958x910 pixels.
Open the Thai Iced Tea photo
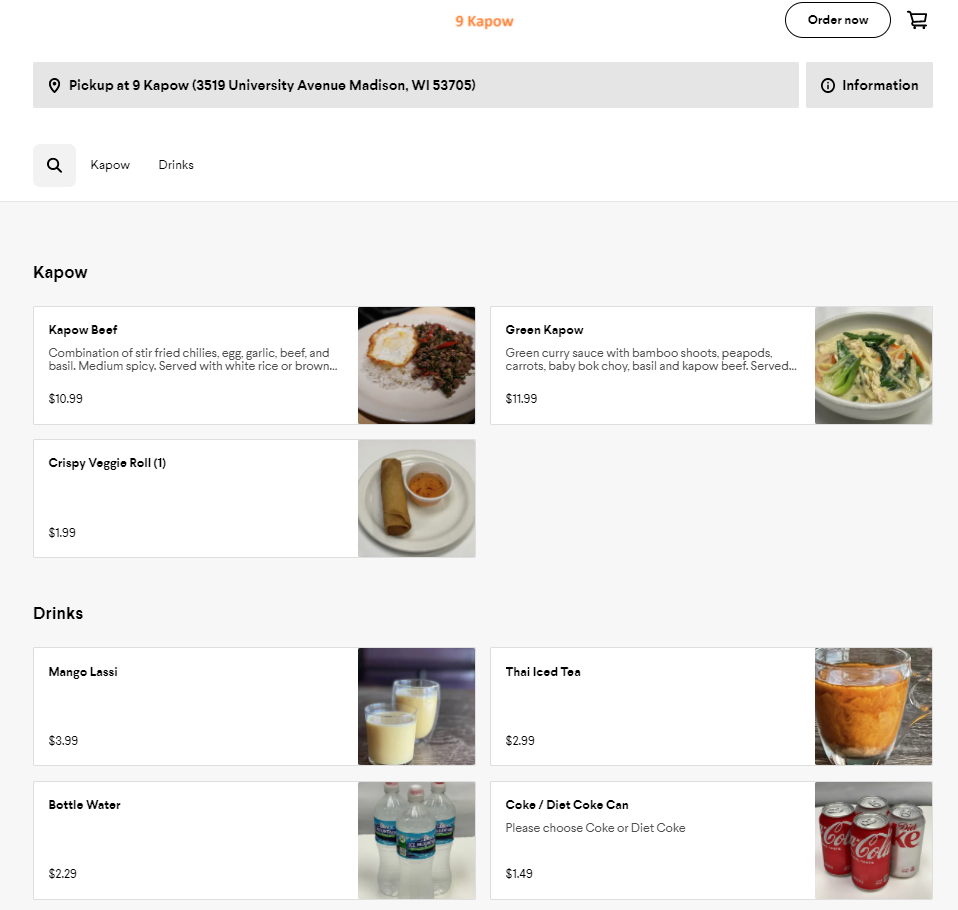point(873,706)
